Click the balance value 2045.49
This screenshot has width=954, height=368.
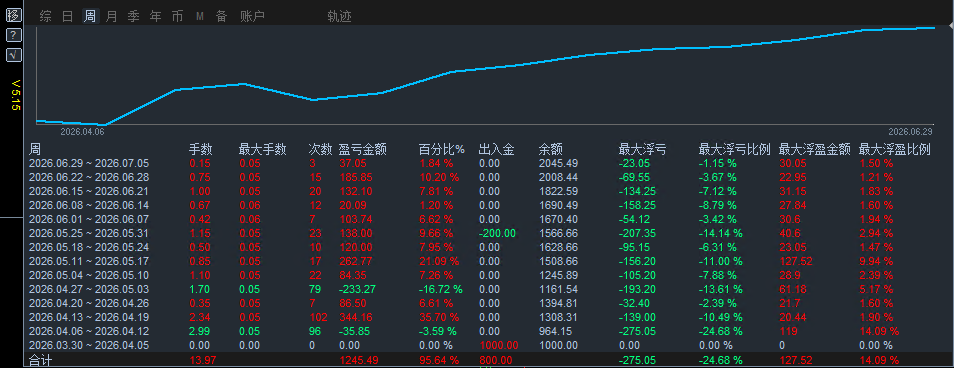[x=558, y=163]
